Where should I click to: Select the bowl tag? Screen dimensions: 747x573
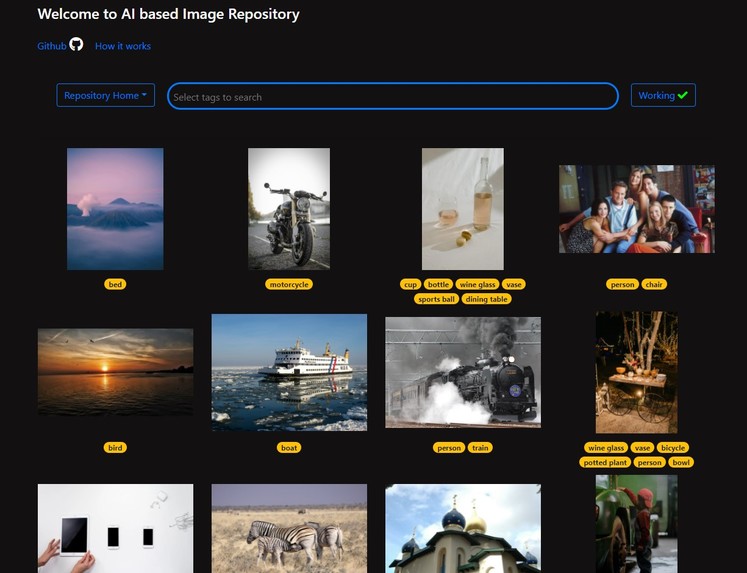coord(681,462)
